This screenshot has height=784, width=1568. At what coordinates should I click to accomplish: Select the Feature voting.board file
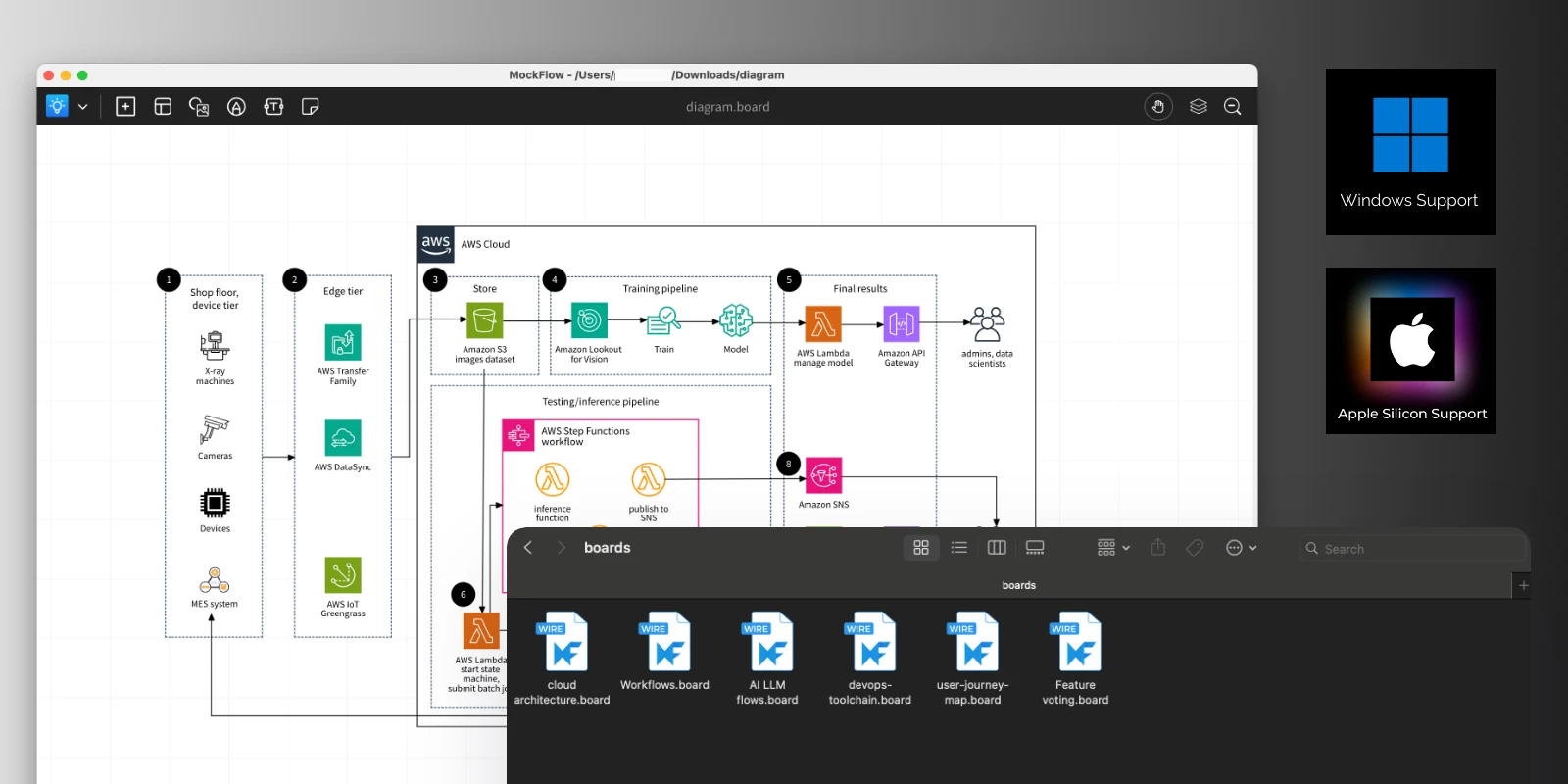[x=1075, y=658]
